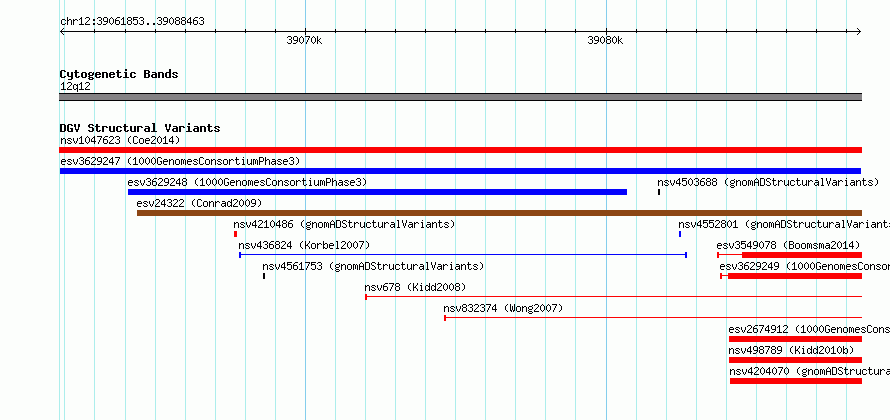890x420 pixels.
Task: Open the esv3629248 (1000GenomesConsortiumPhase3) label
Action: (247, 182)
